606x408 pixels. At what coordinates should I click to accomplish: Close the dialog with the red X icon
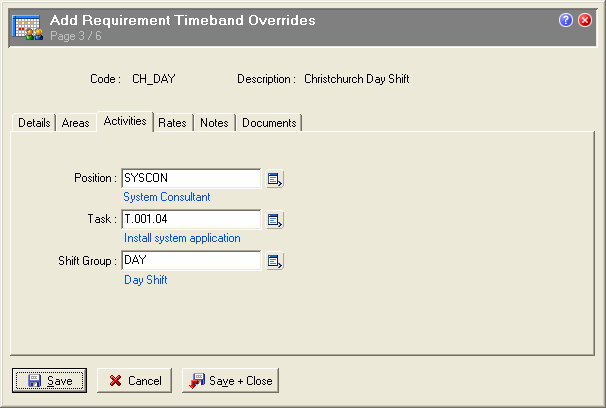(x=585, y=20)
